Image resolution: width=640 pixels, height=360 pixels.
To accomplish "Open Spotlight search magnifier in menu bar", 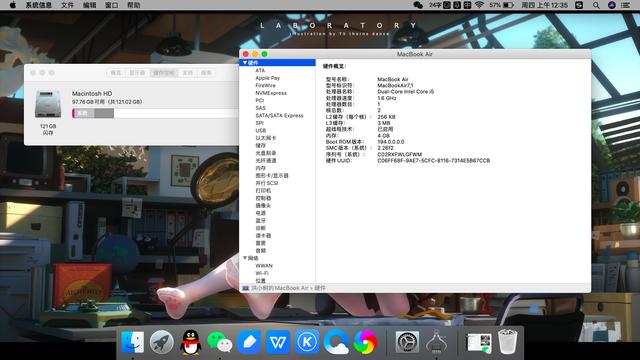I will [x=596, y=5].
